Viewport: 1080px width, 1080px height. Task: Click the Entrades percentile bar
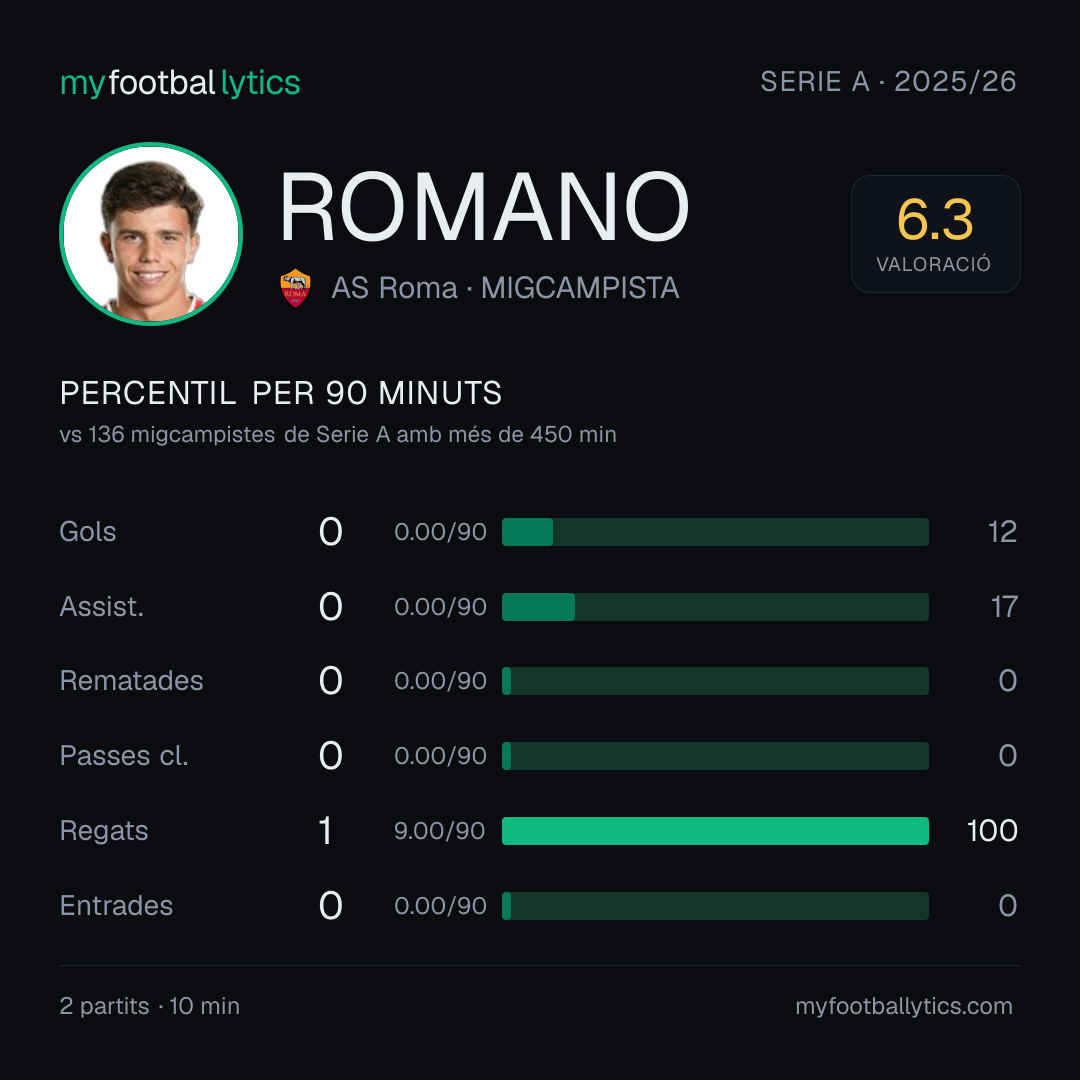pyautogui.click(x=715, y=906)
